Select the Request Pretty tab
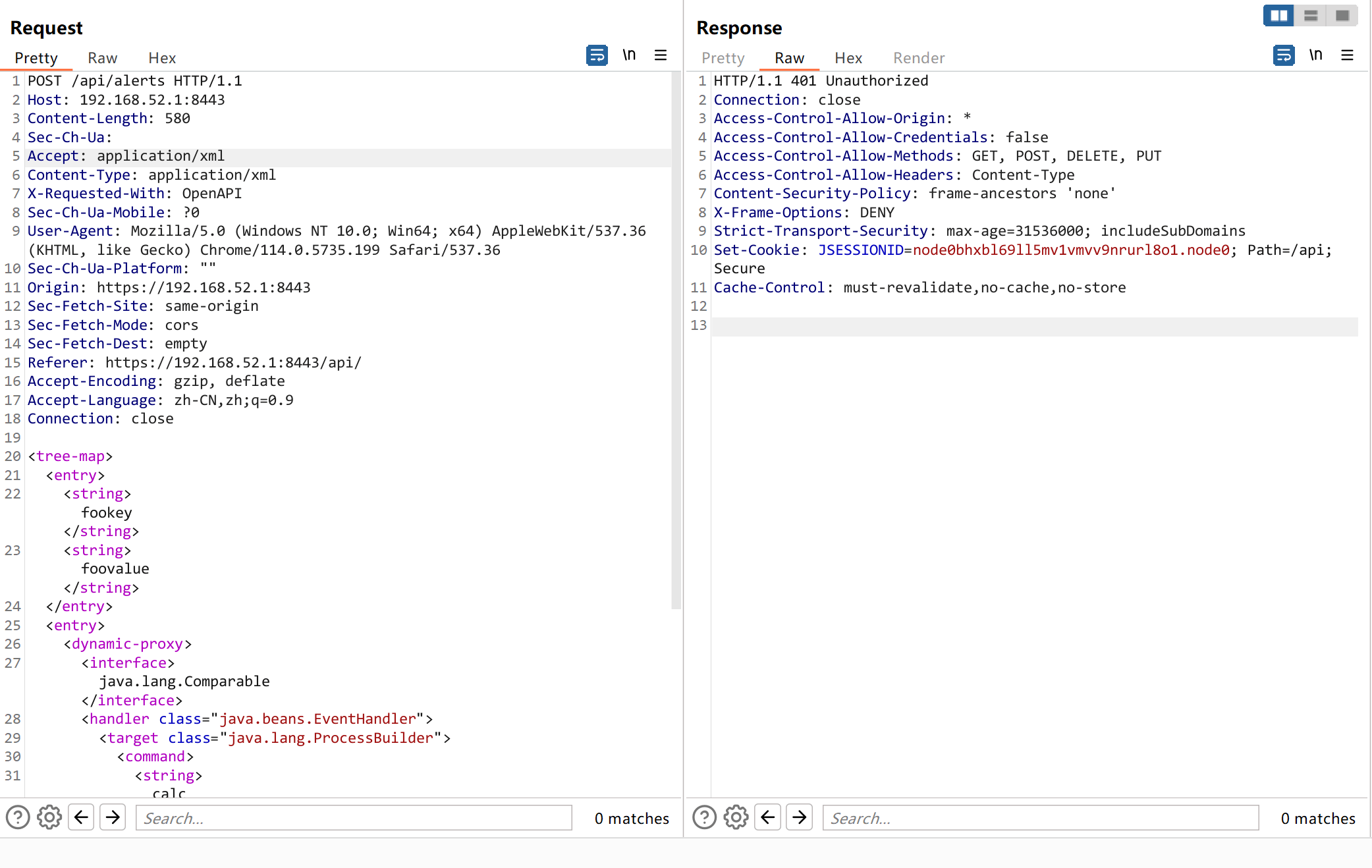 coord(36,58)
